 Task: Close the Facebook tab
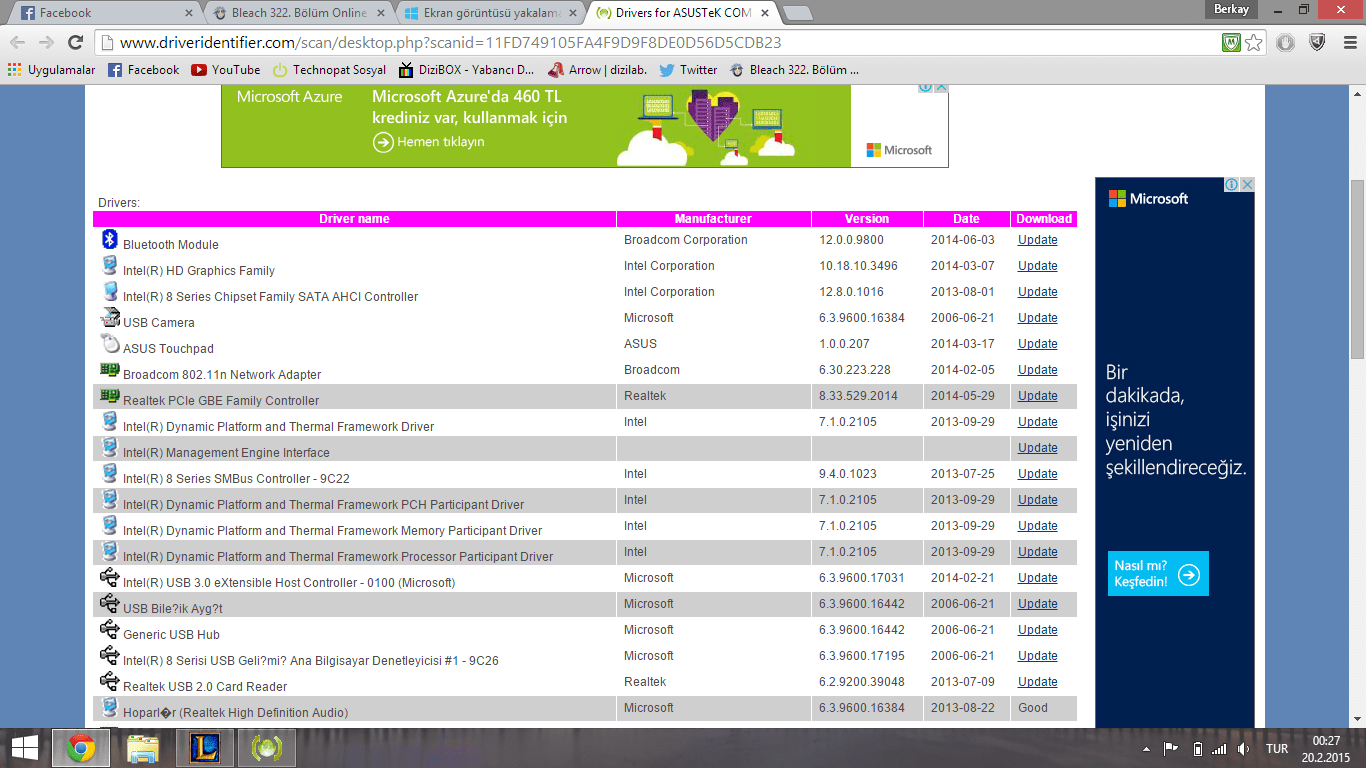pos(188,13)
